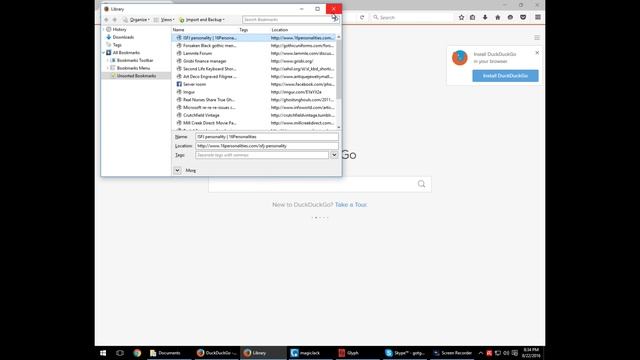The width and height of the screenshot is (640, 360).
Task: Click the Tags text field
Action: tap(262, 155)
